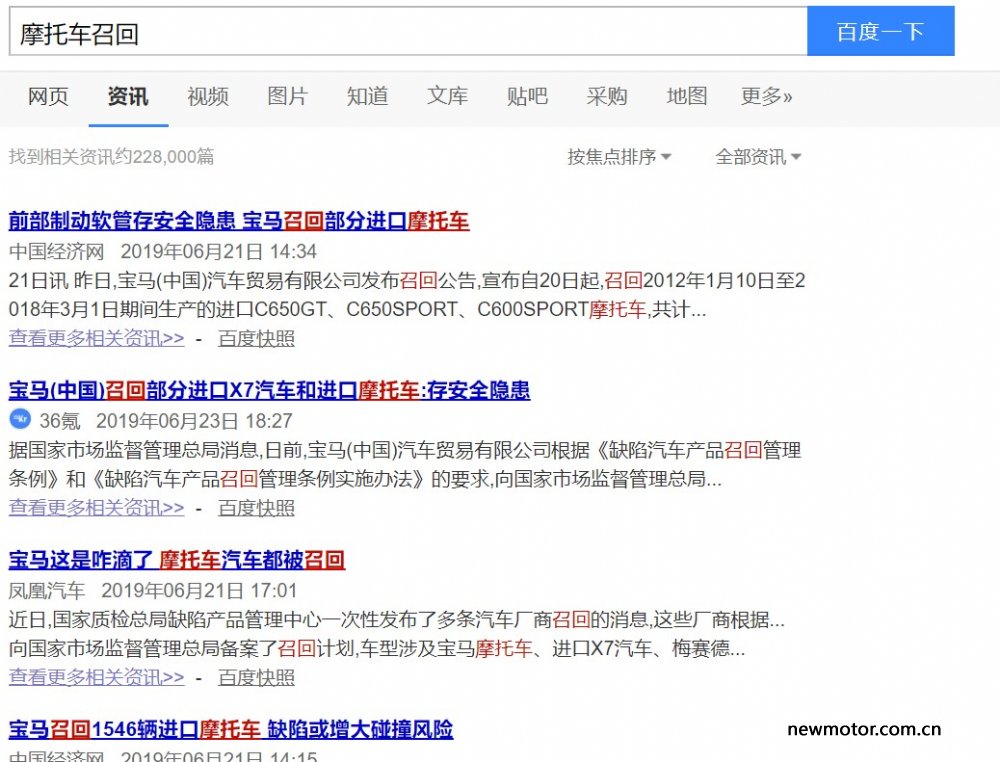Open the 地图 tab

pos(687,96)
